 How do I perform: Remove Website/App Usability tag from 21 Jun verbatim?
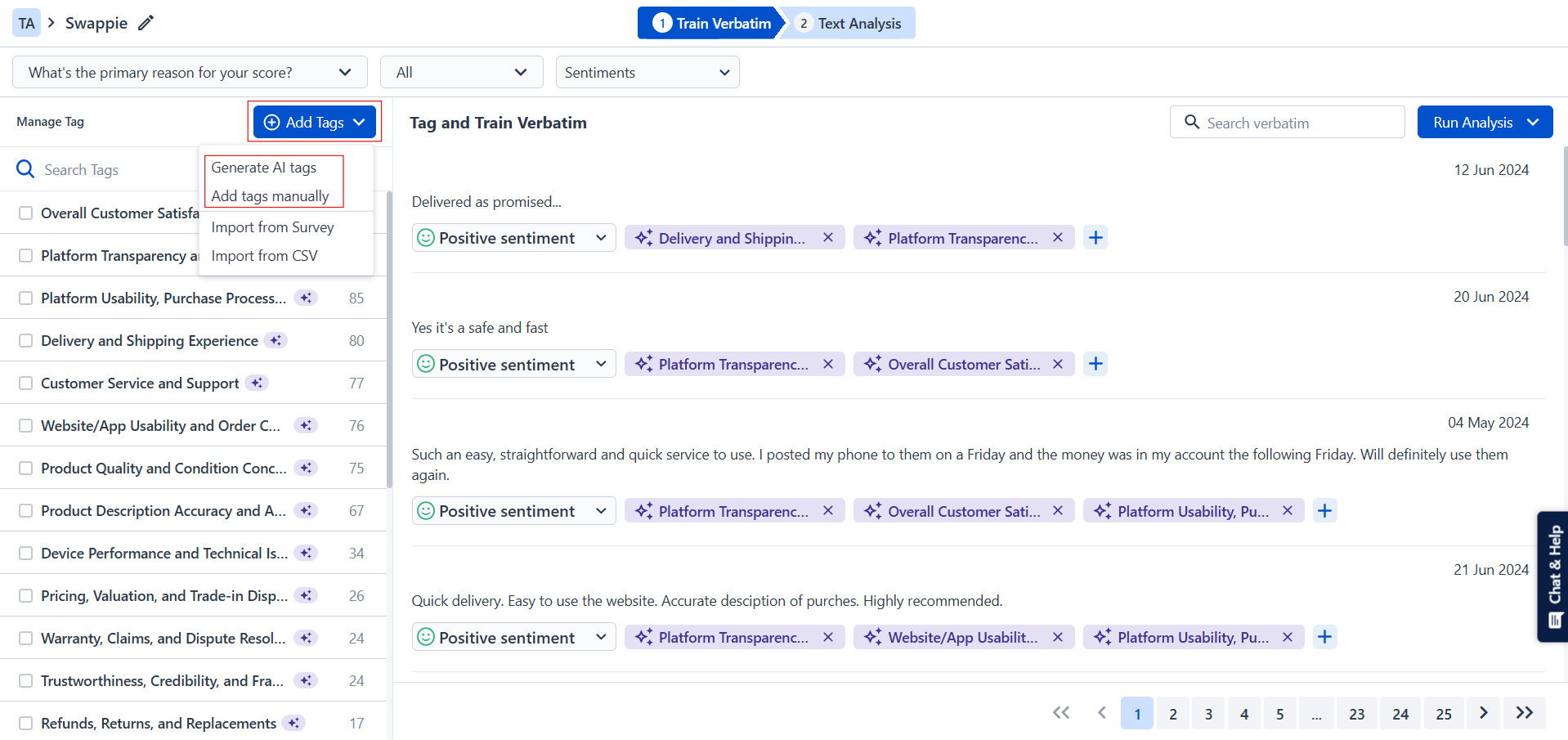(1058, 637)
